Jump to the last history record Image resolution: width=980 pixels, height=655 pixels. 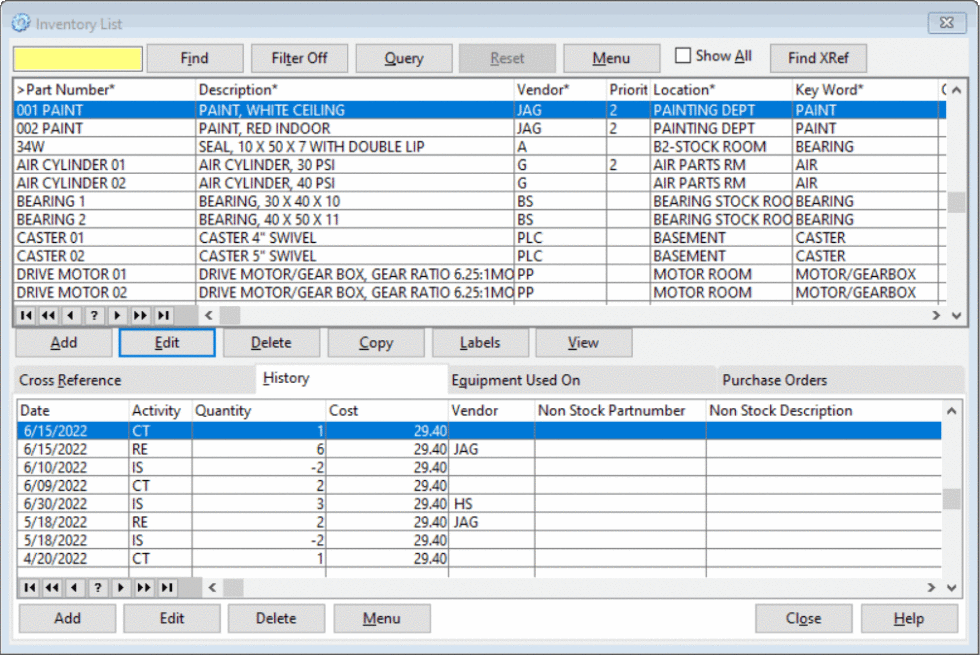pos(165,588)
